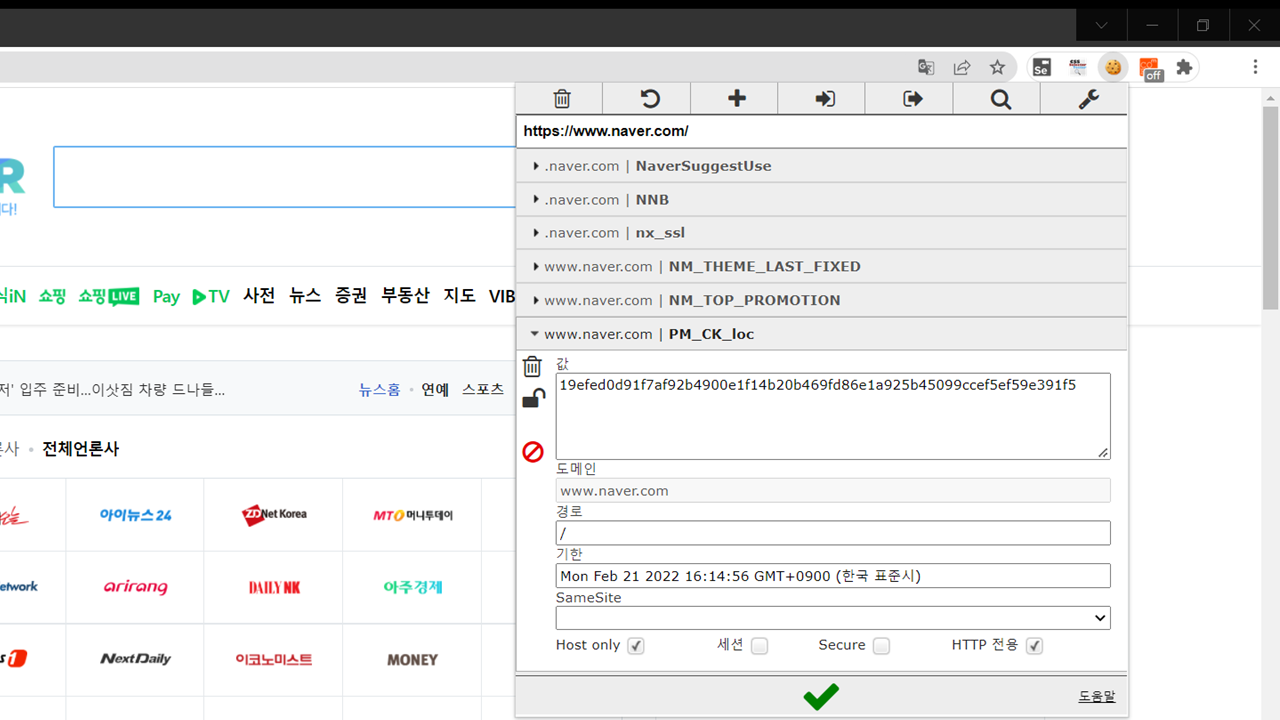Open the 부동산 menu item

tap(405, 296)
